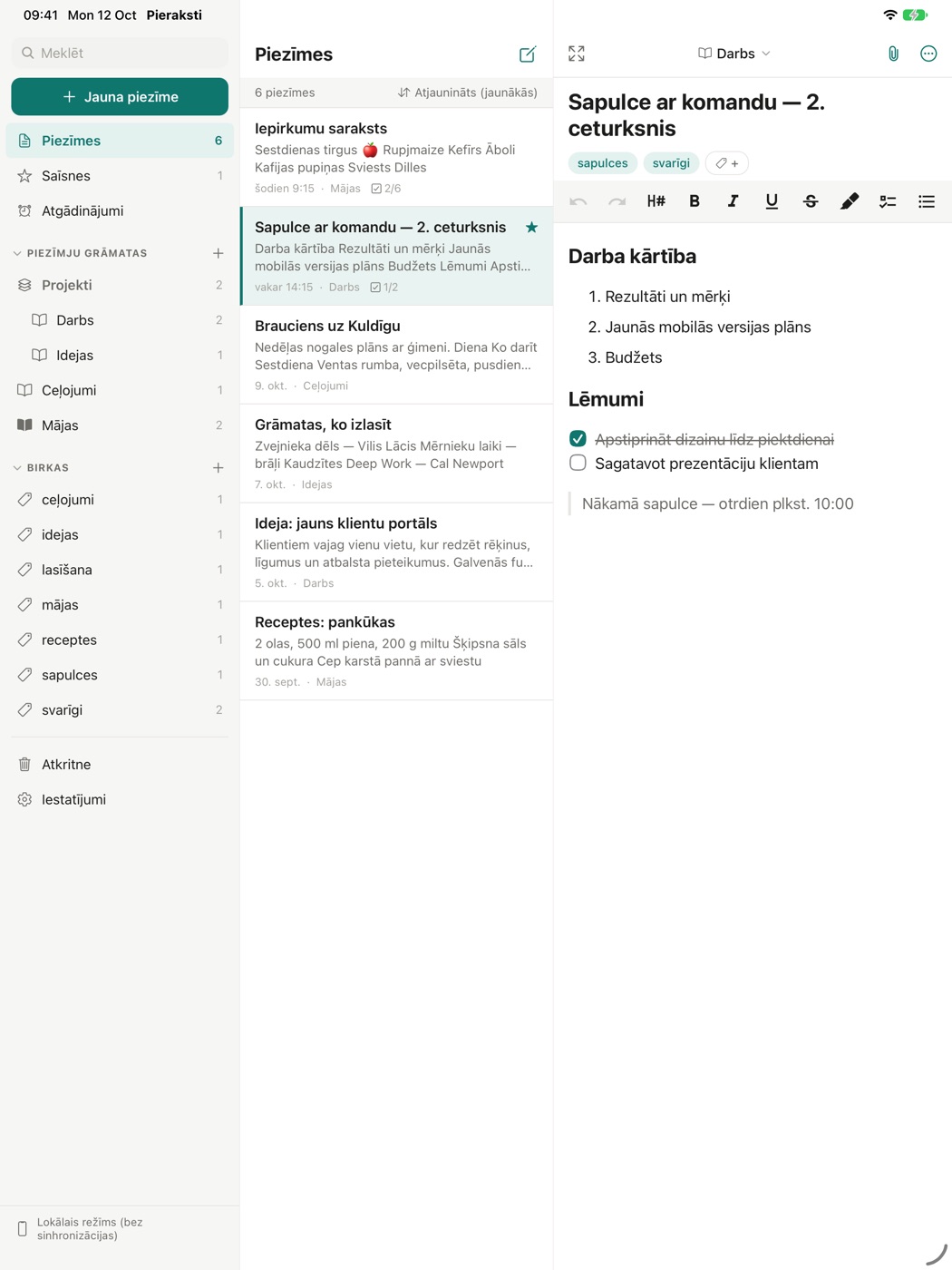Screen dimensions: 952x1270
Task: Toggle strikethrough formatting
Action: point(811,201)
